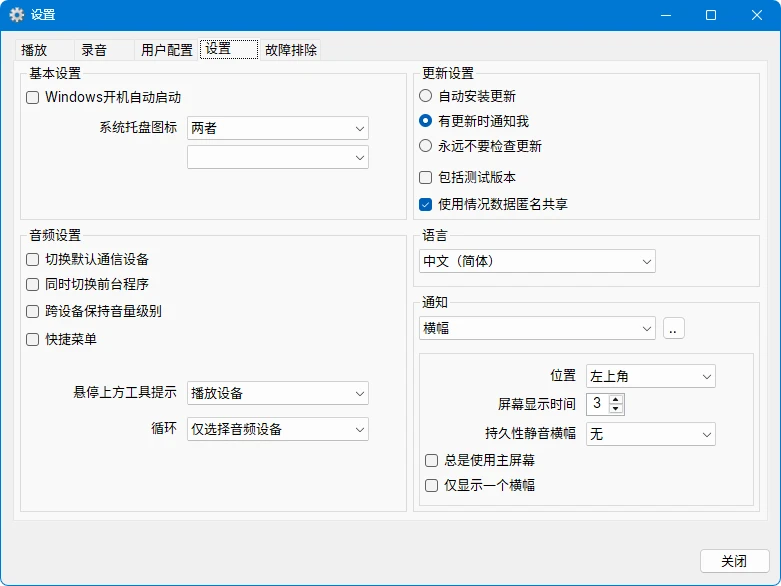This screenshot has width=781, height=586.
Task: Open the 持久性静音横幅 dropdown
Action: [x=651, y=434]
